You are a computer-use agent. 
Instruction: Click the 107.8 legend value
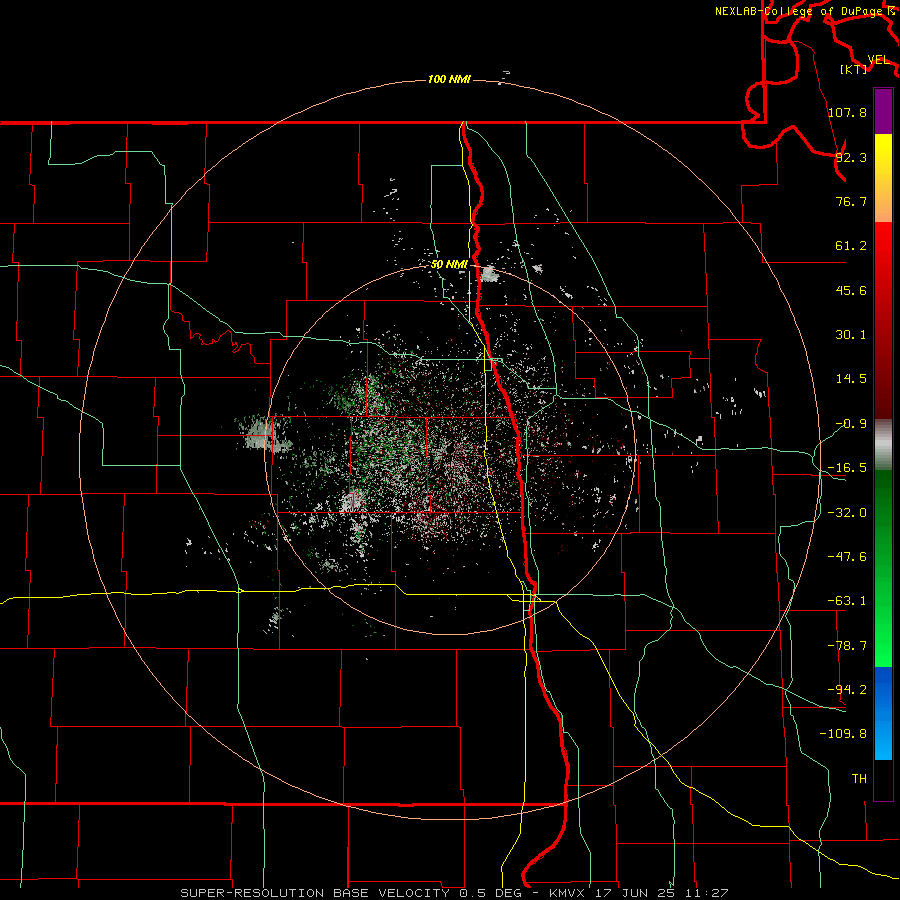(x=848, y=112)
